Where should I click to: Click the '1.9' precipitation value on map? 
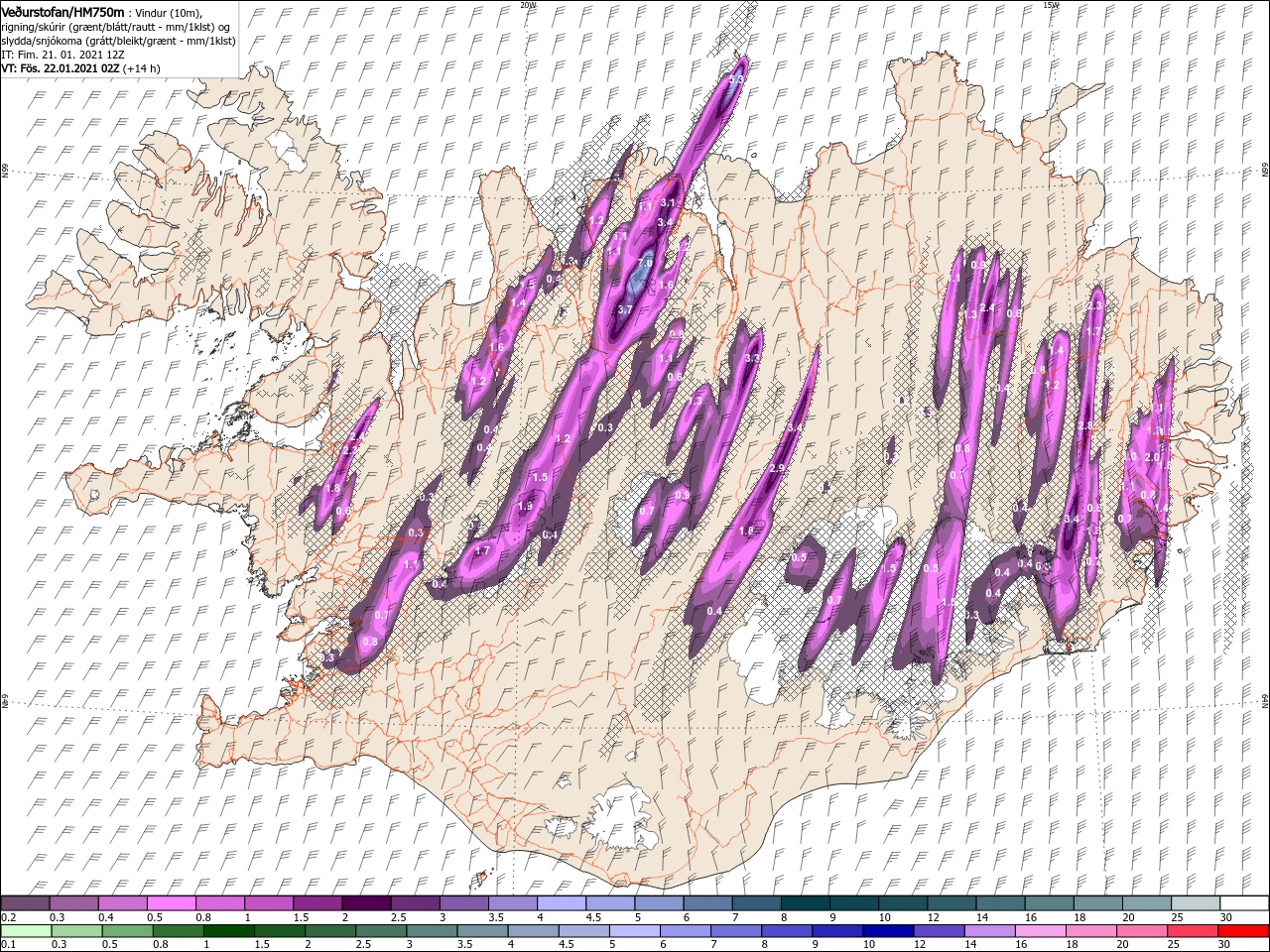(526, 506)
